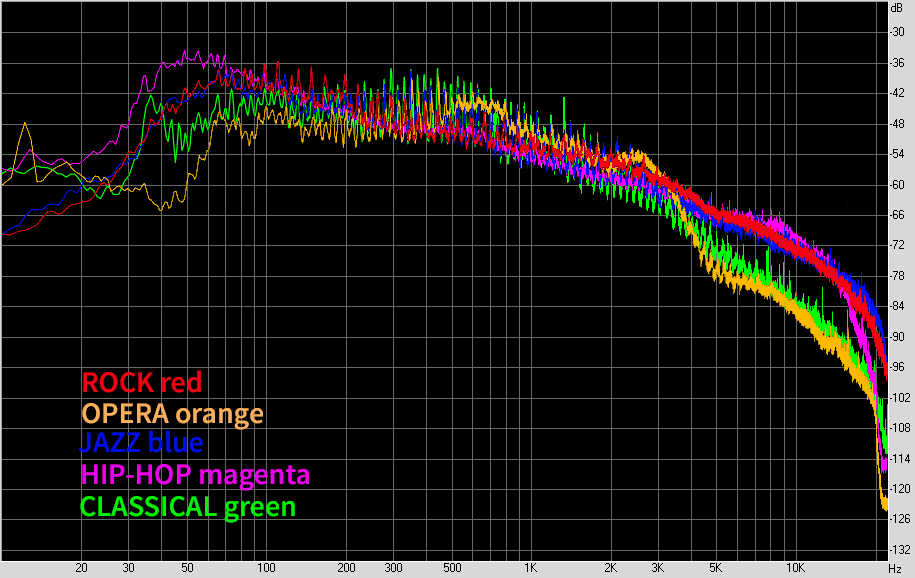Select the CLASSICAL green legend label
Image resolution: width=915 pixels, height=578 pixels.
188,506
